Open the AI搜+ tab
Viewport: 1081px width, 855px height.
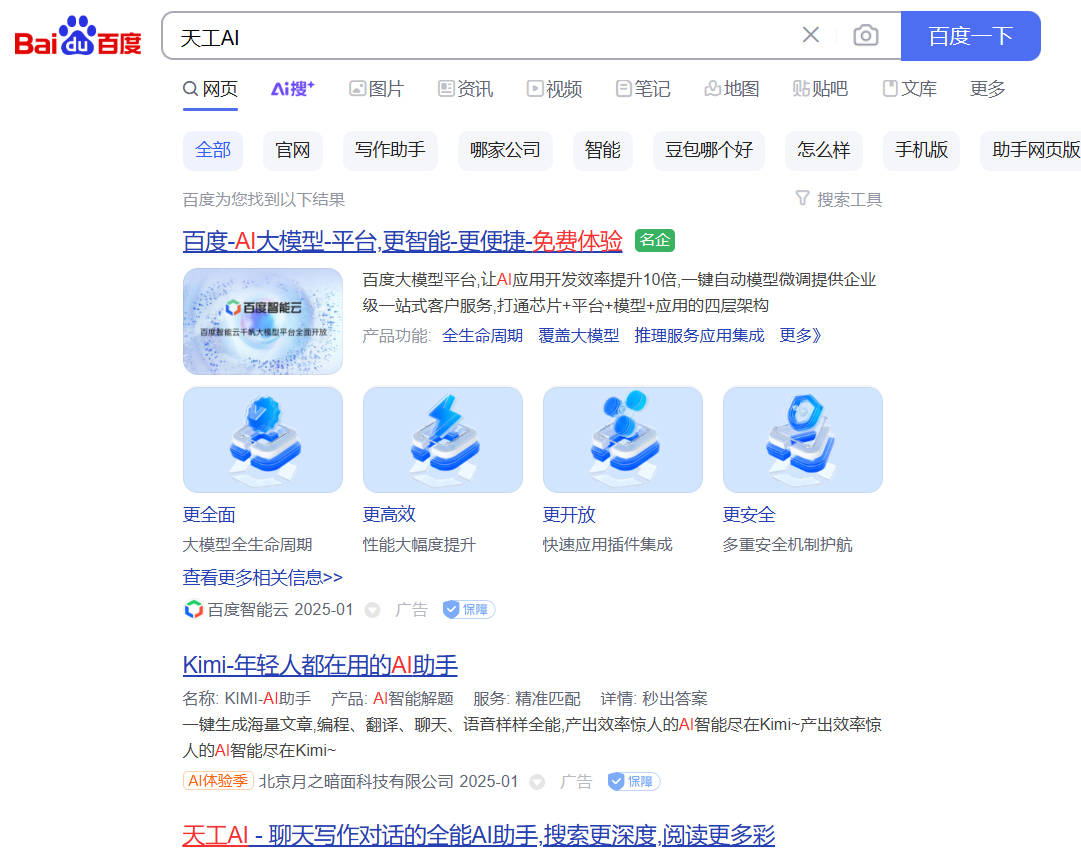pos(293,89)
